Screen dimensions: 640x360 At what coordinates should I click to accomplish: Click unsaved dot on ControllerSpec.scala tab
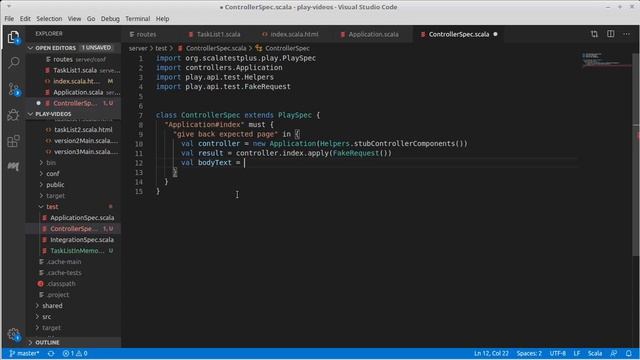[x=495, y=35]
